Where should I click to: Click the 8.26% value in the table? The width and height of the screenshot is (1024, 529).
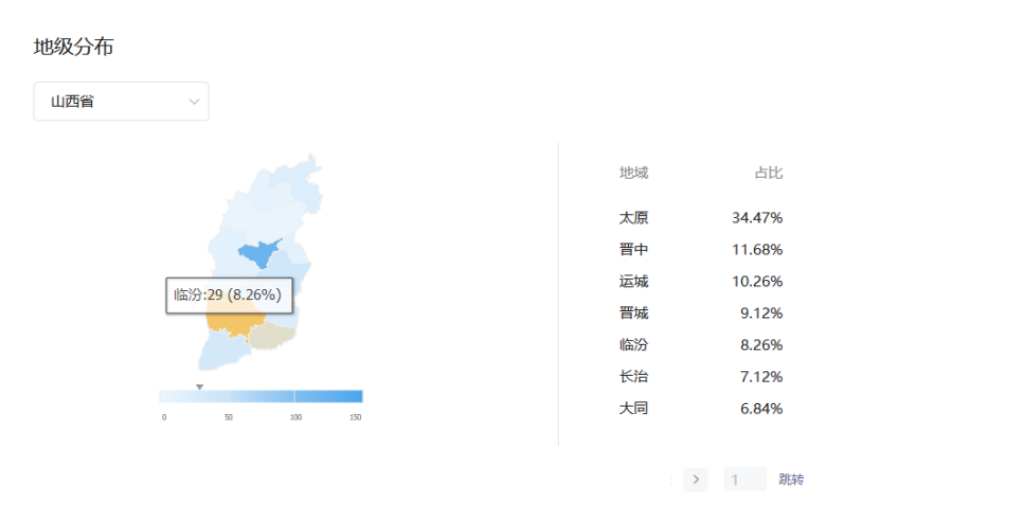(x=761, y=345)
